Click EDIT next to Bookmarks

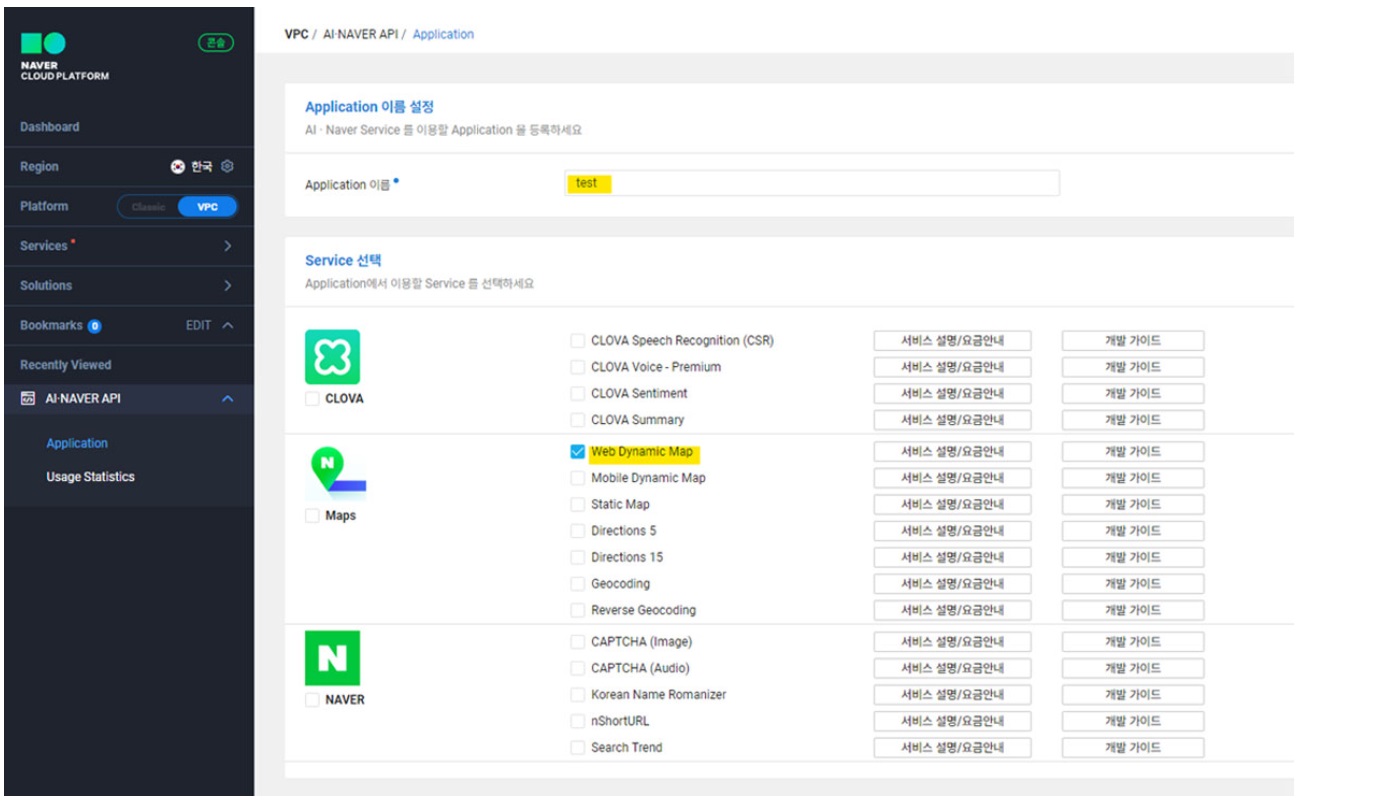pos(198,326)
